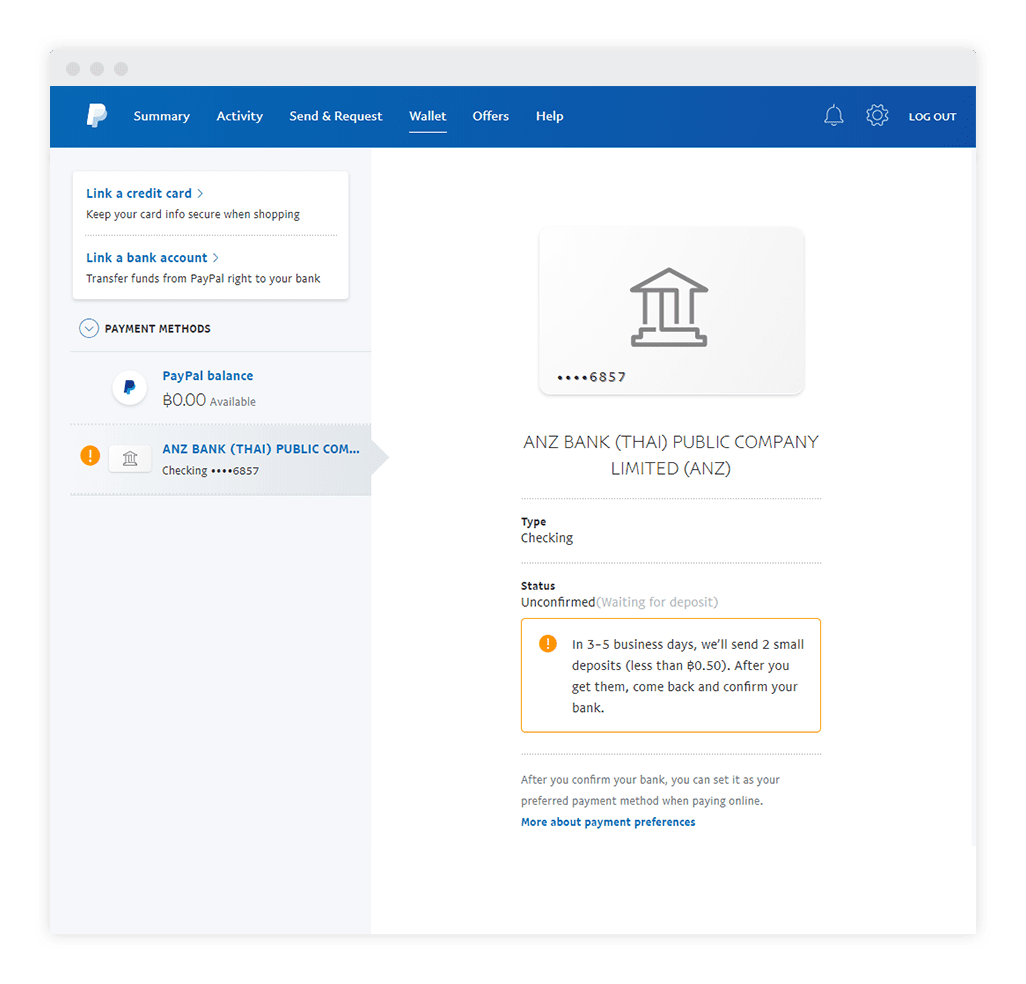Open More about payment preferences

pos(608,821)
